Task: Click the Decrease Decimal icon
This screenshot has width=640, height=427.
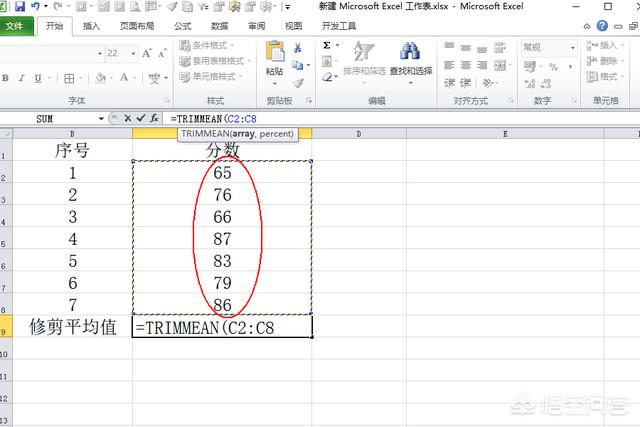Action: [x=546, y=84]
